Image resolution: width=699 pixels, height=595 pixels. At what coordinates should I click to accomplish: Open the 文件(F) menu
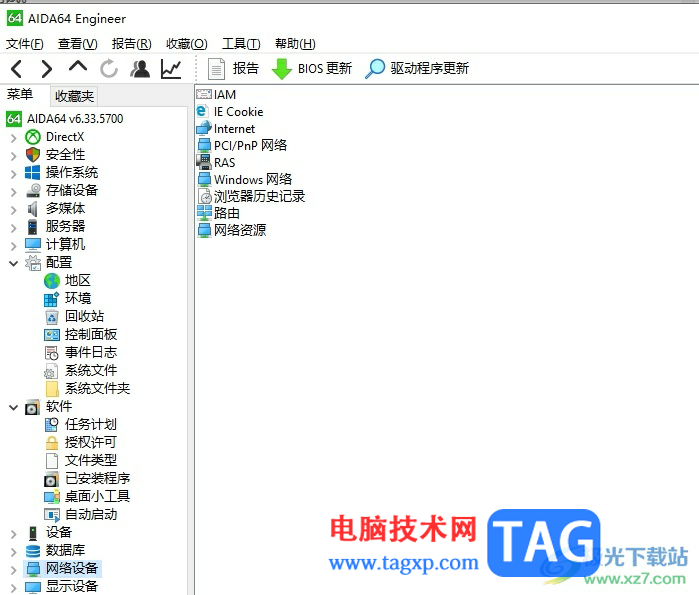pyautogui.click(x=25, y=44)
